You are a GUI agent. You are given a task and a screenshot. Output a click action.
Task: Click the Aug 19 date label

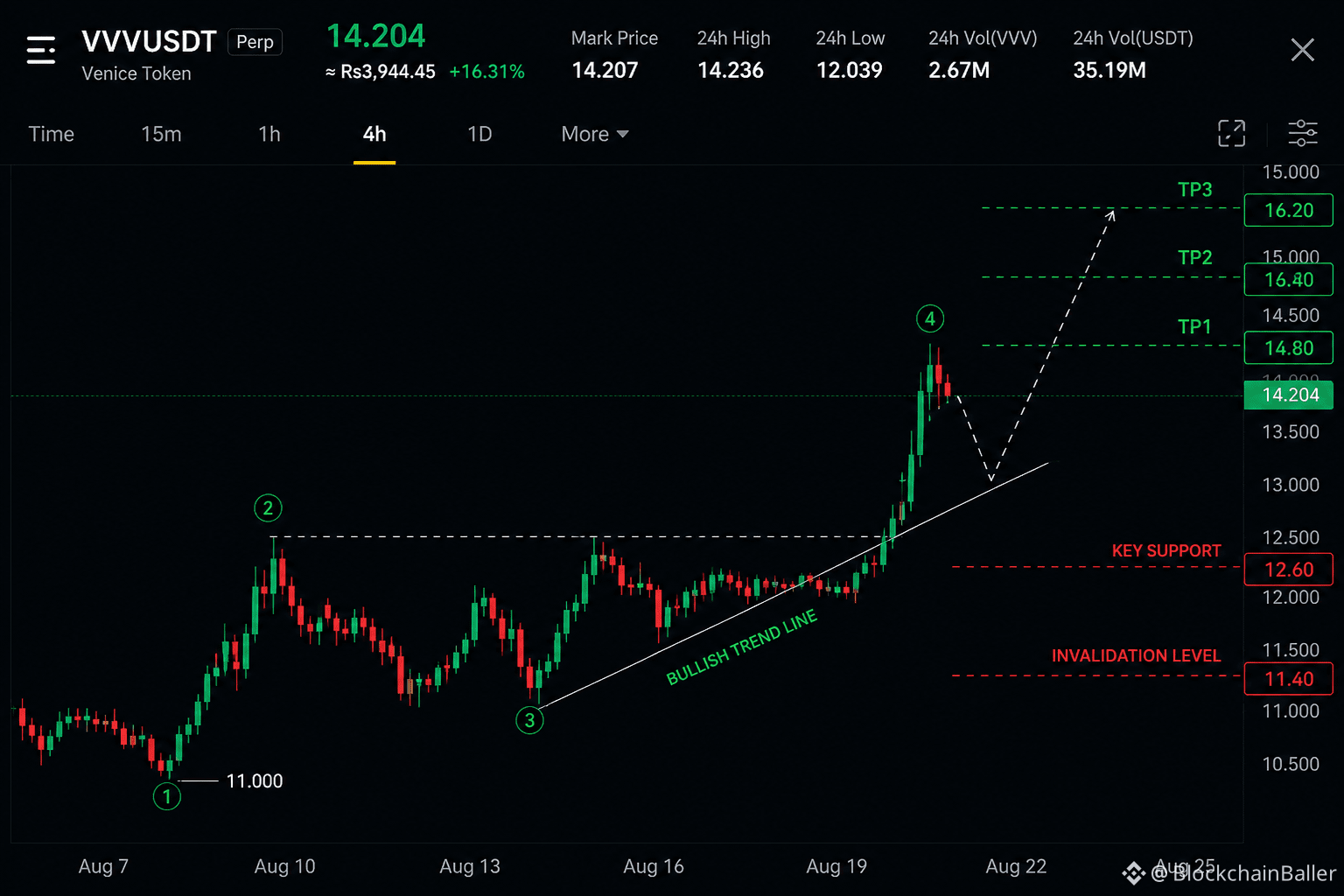click(x=836, y=866)
